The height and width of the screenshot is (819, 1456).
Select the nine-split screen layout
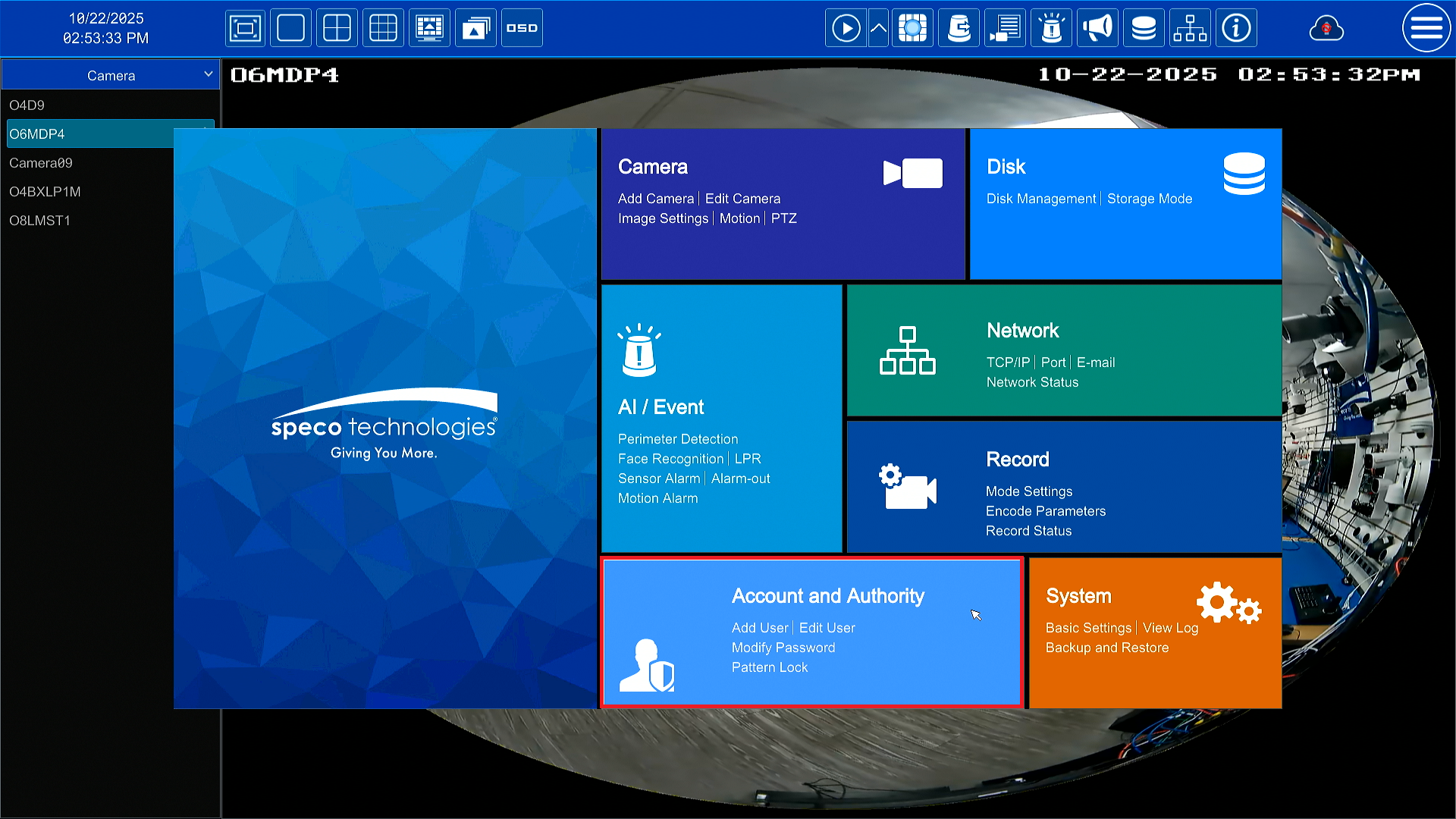point(383,28)
